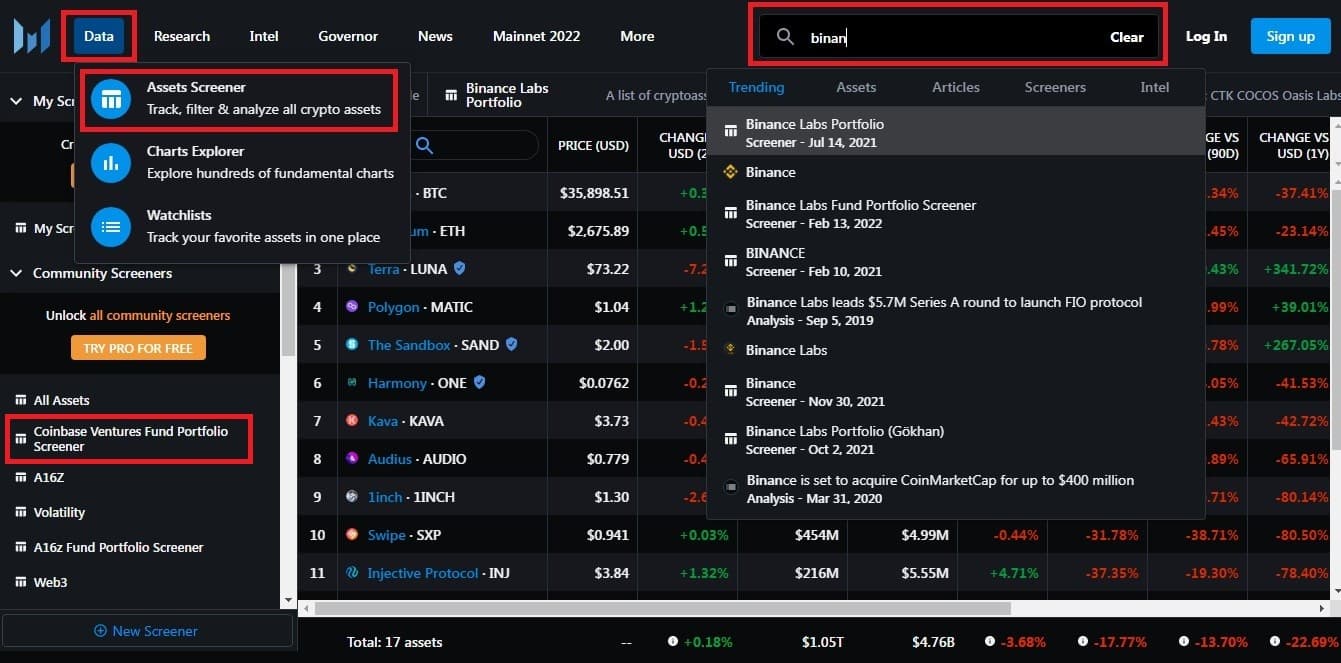1341x663 pixels.
Task: Open the Harmony asset link
Action: click(397, 383)
